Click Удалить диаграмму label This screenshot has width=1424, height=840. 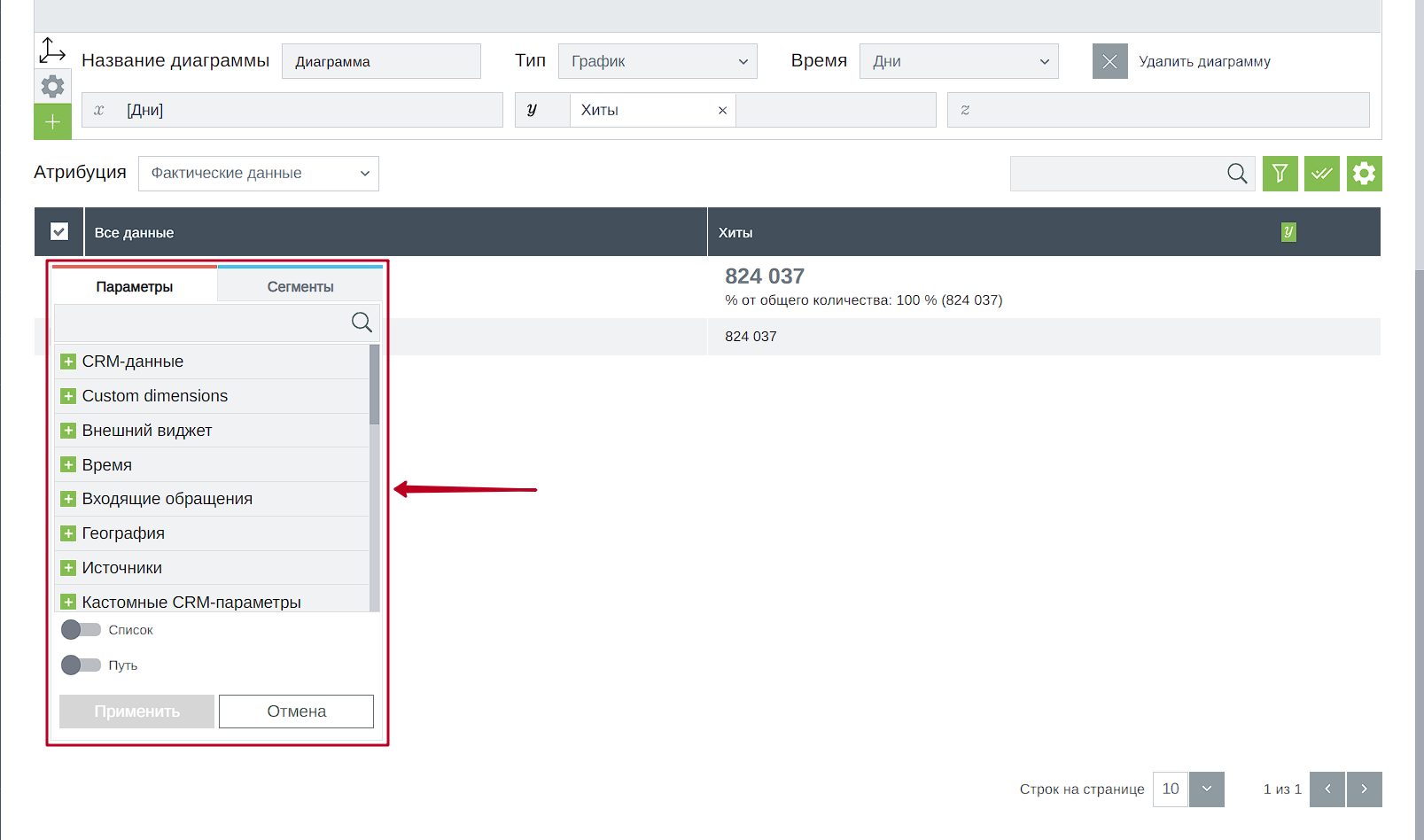pos(1204,62)
